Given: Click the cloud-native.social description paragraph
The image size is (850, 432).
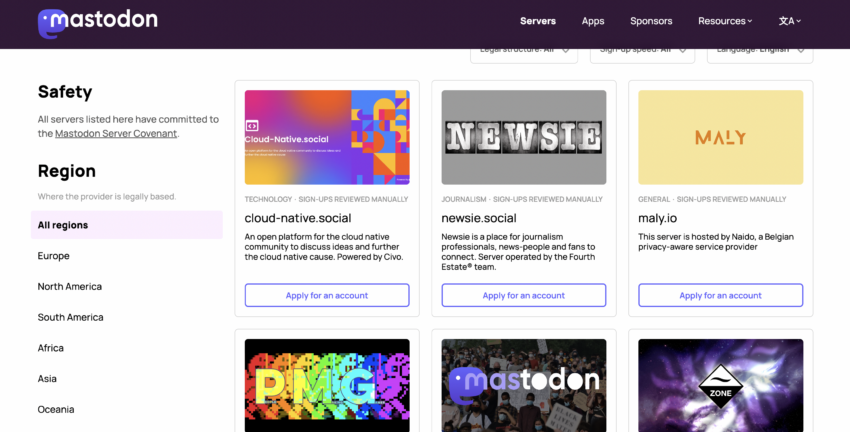Looking at the screenshot, I should (x=324, y=247).
